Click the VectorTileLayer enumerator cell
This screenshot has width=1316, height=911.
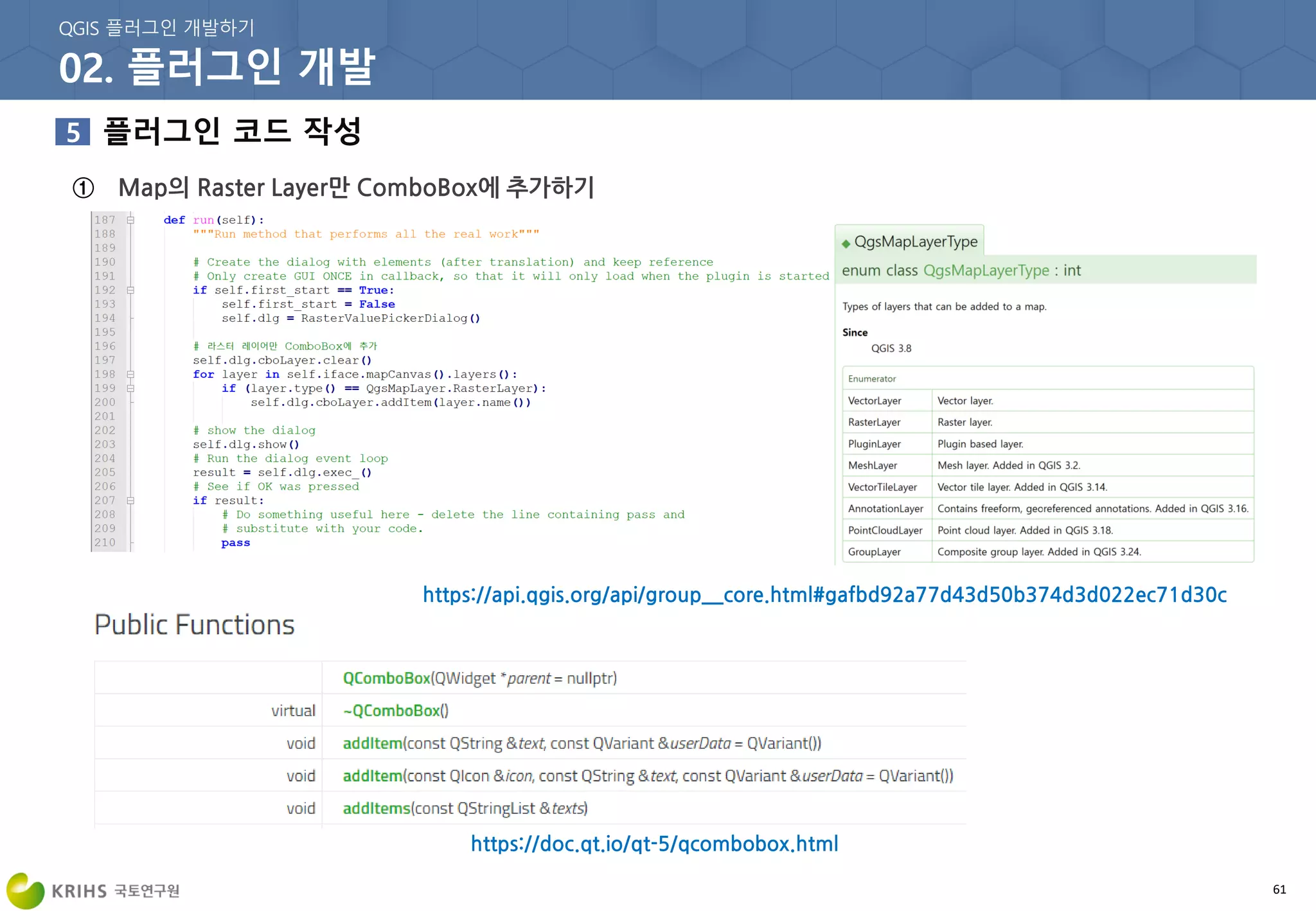click(887, 487)
